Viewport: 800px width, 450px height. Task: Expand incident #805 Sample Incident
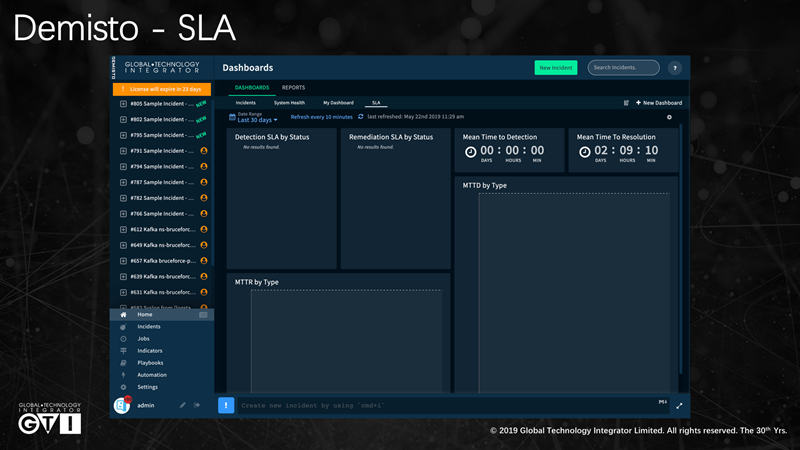point(123,104)
